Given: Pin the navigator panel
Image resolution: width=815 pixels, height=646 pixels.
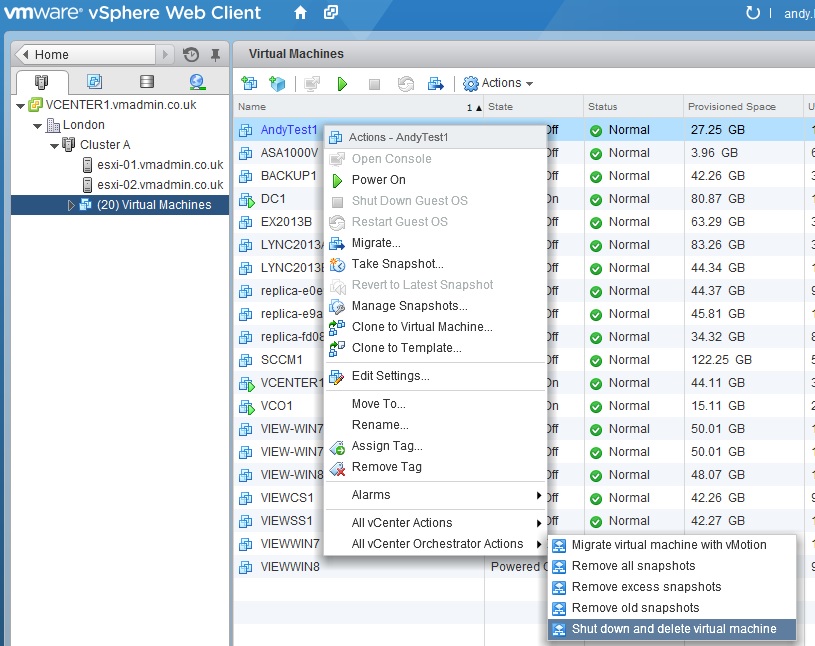Looking at the screenshot, I should (215, 55).
